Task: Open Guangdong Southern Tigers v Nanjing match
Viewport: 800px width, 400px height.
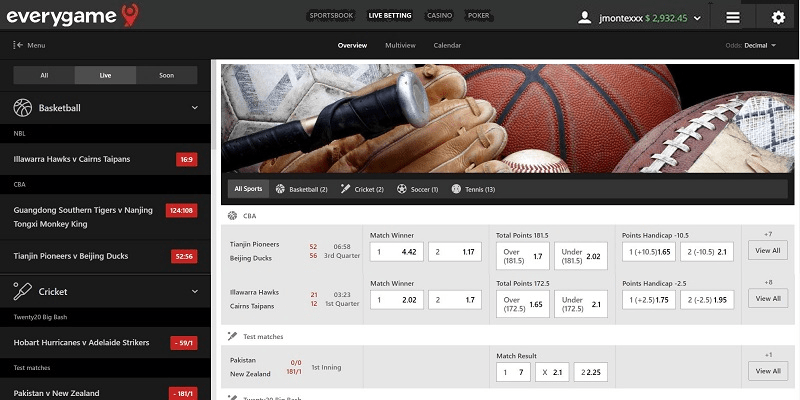Action: click(x=105, y=217)
